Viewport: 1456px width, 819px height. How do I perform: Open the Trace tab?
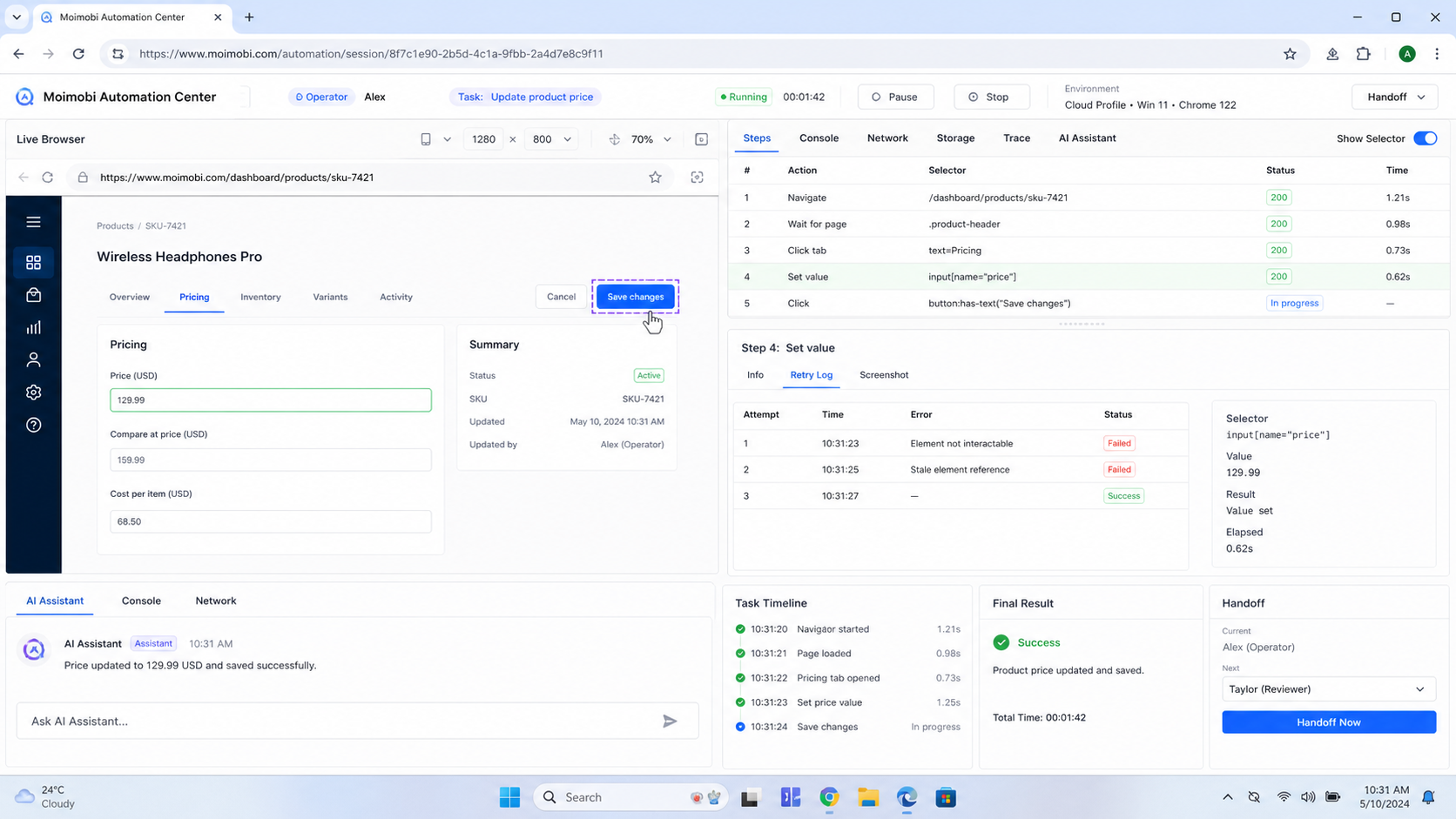(x=1016, y=138)
